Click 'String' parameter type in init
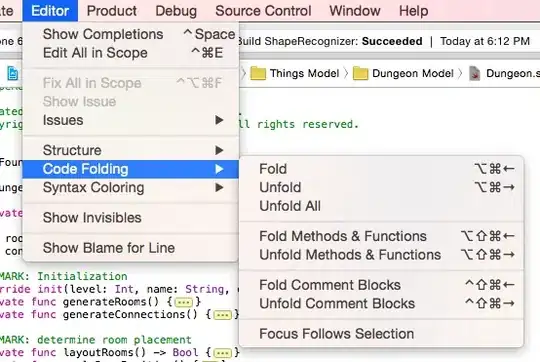Screen dimensions: 540x362 (205, 289)
